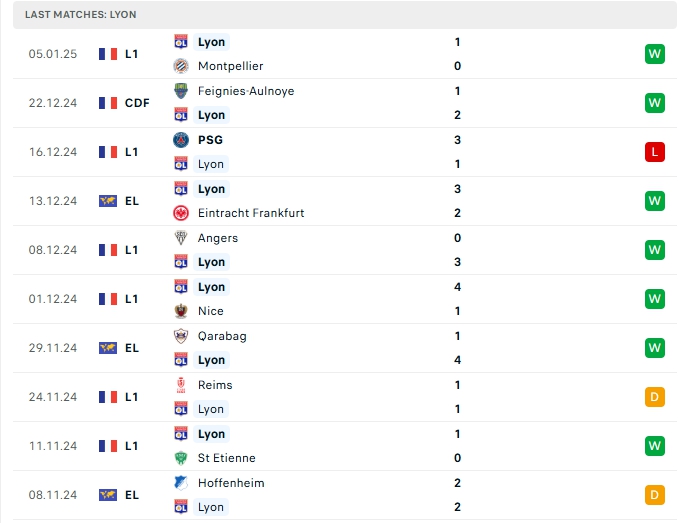
Task: Click the St Etienne green crest
Action: (181, 458)
